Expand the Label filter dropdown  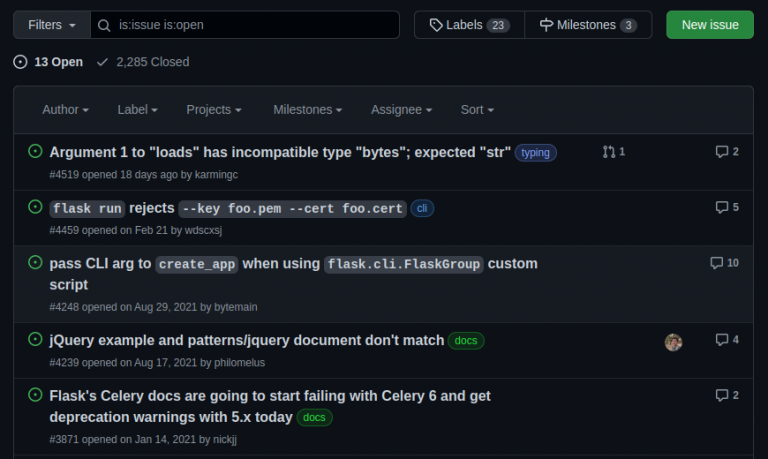138,110
